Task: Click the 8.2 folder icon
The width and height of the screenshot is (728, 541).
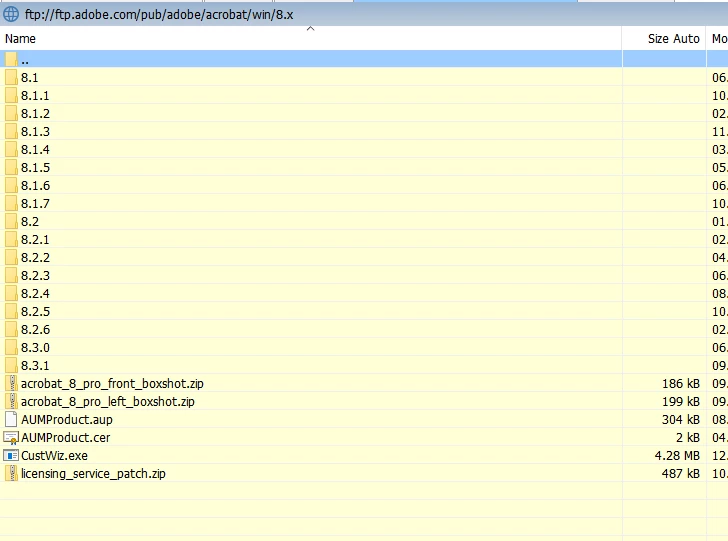Action: point(11,222)
